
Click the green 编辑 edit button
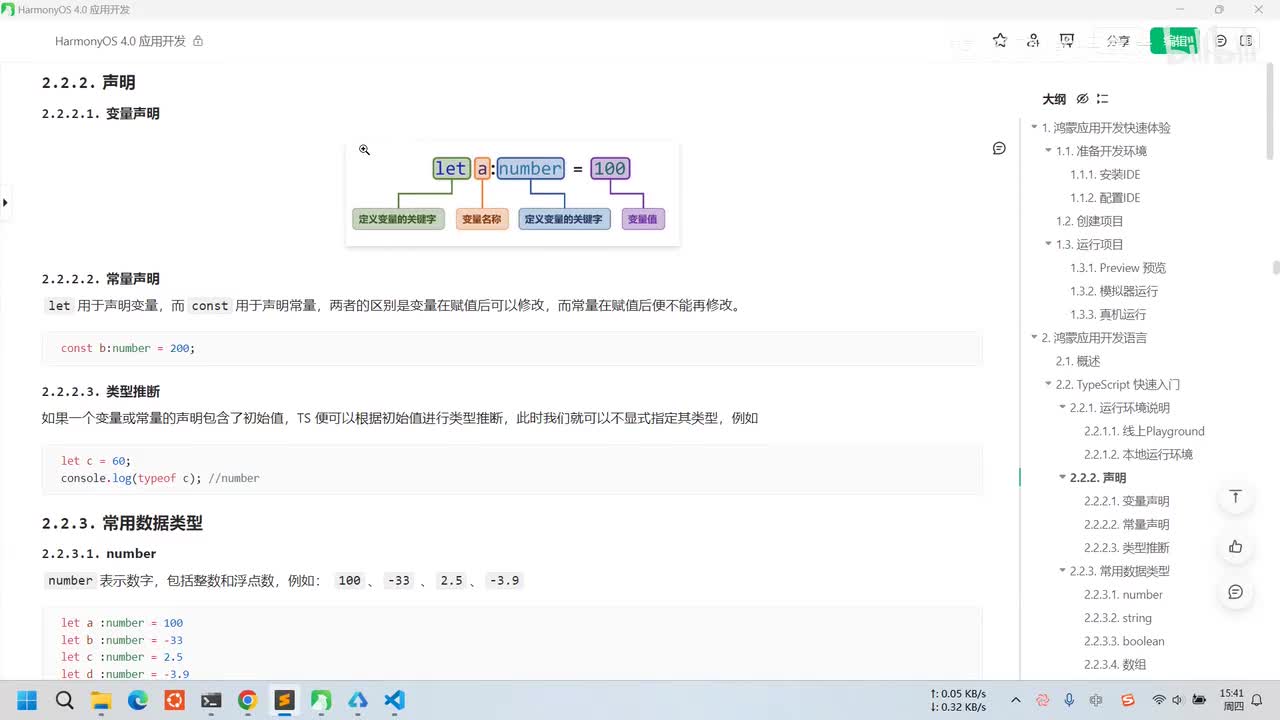pyautogui.click(x=1174, y=41)
